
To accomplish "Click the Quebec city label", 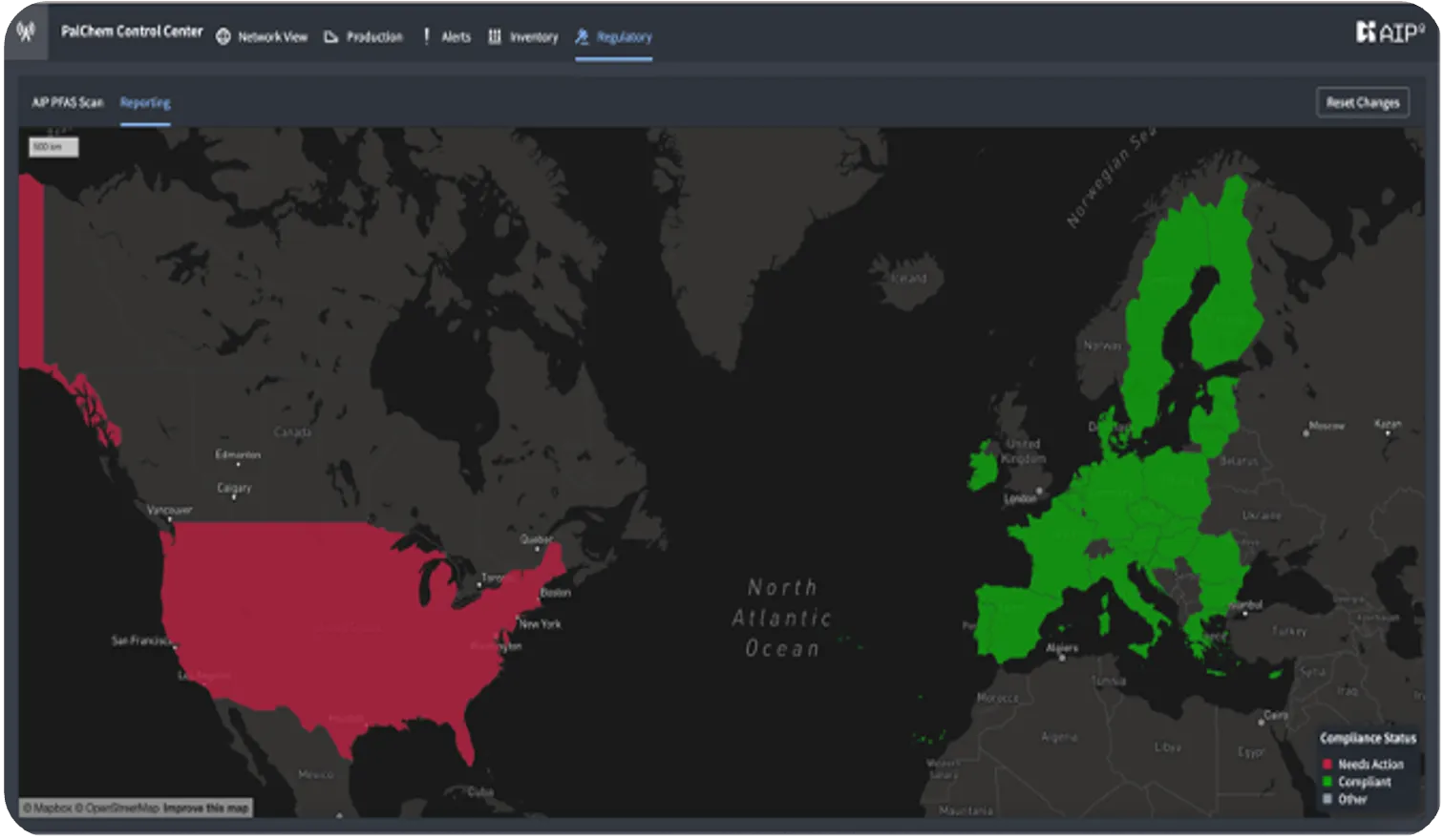I will (x=536, y=539).
